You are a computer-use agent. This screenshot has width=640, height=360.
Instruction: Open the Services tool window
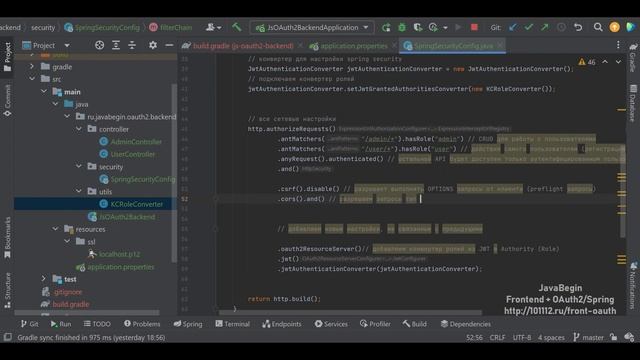point(331,324)
